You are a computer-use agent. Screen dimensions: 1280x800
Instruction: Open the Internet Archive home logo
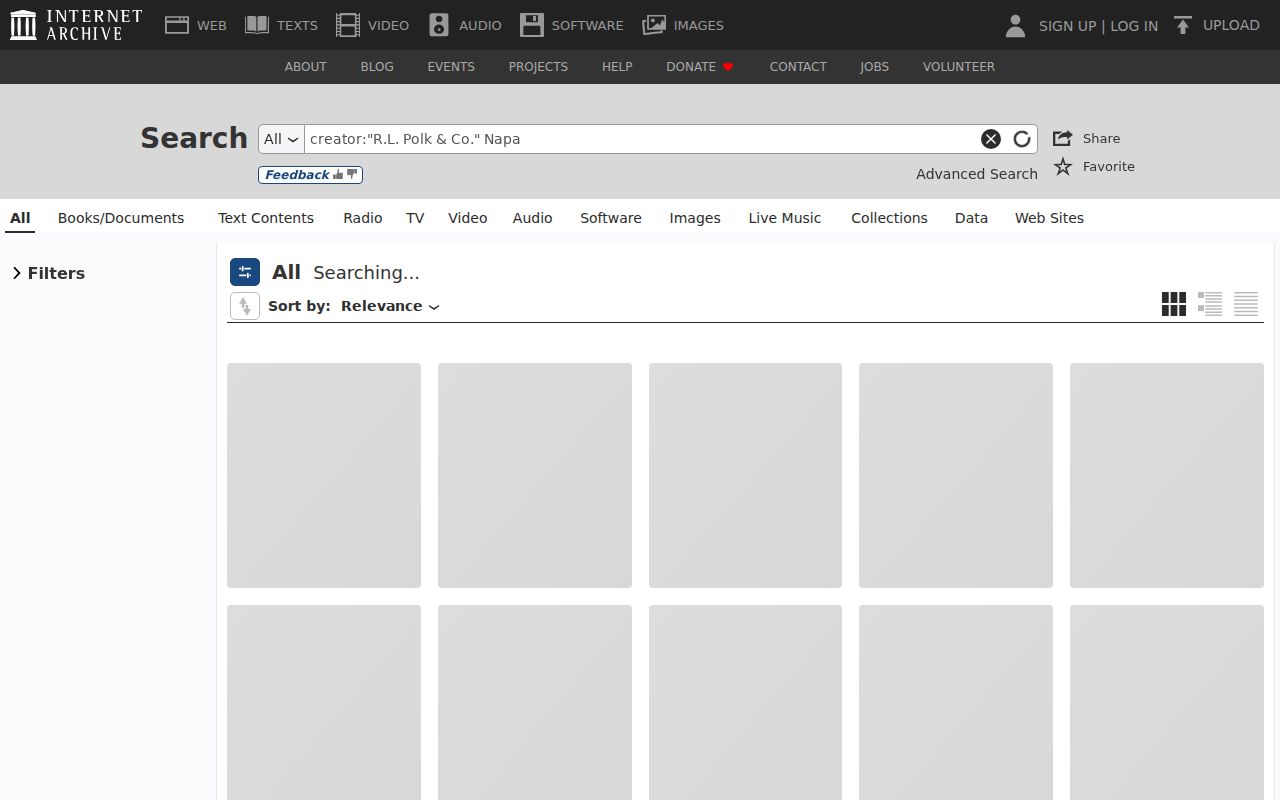[76, 25]
